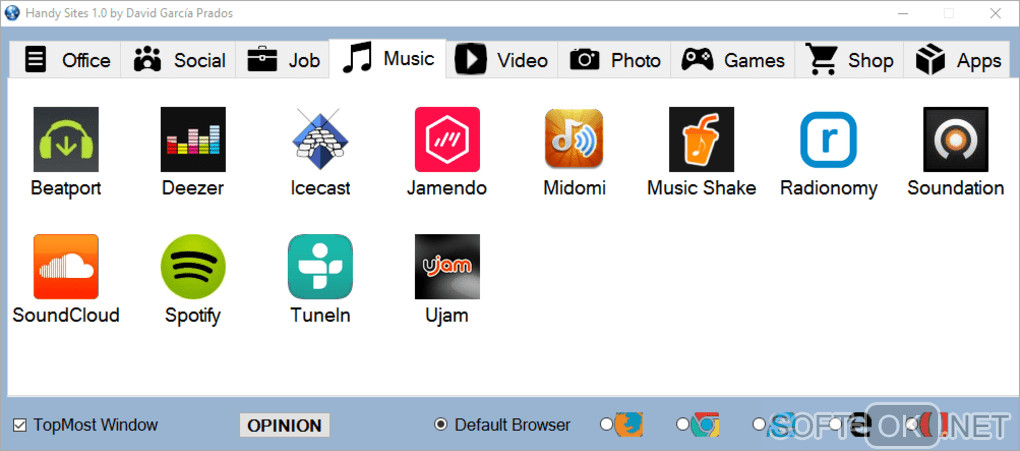Open the Soundation shortcut
1020x451 pixels.
[956, 139]
